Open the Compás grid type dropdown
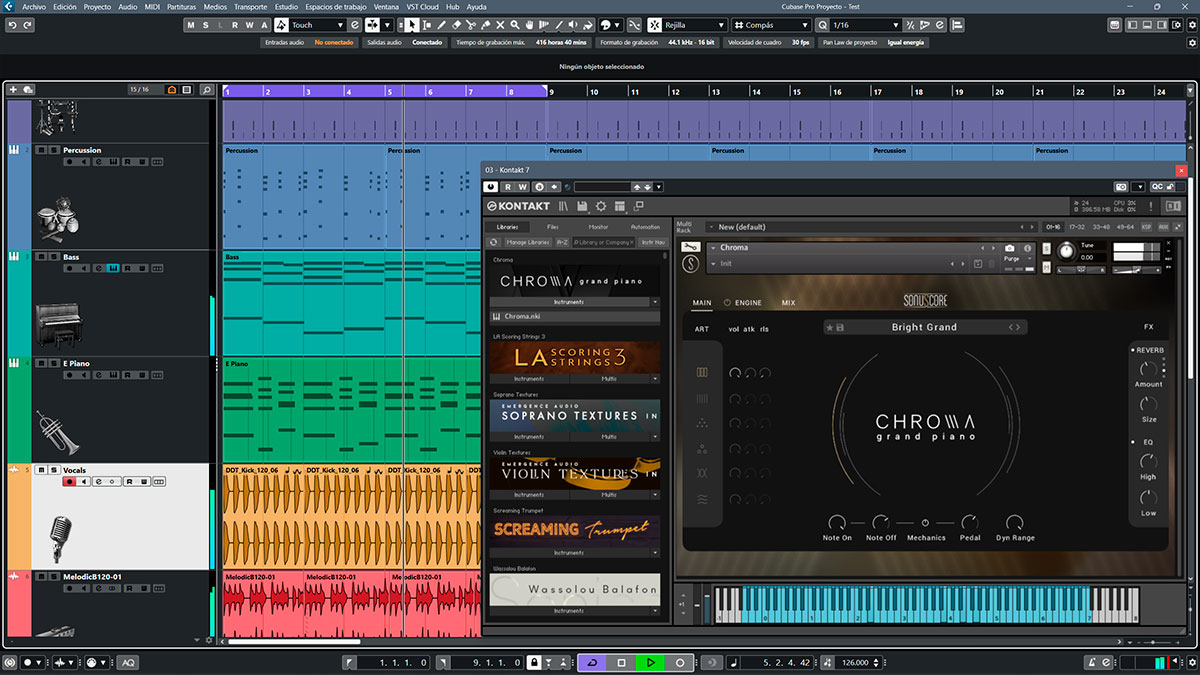 coord(771,24)
